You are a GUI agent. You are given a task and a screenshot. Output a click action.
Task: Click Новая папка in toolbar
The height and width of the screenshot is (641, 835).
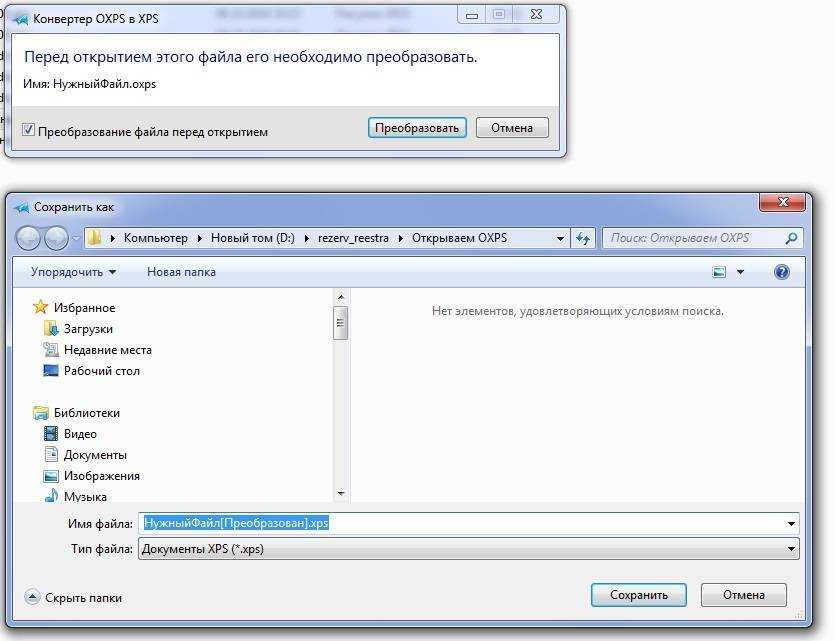(181, 272)
